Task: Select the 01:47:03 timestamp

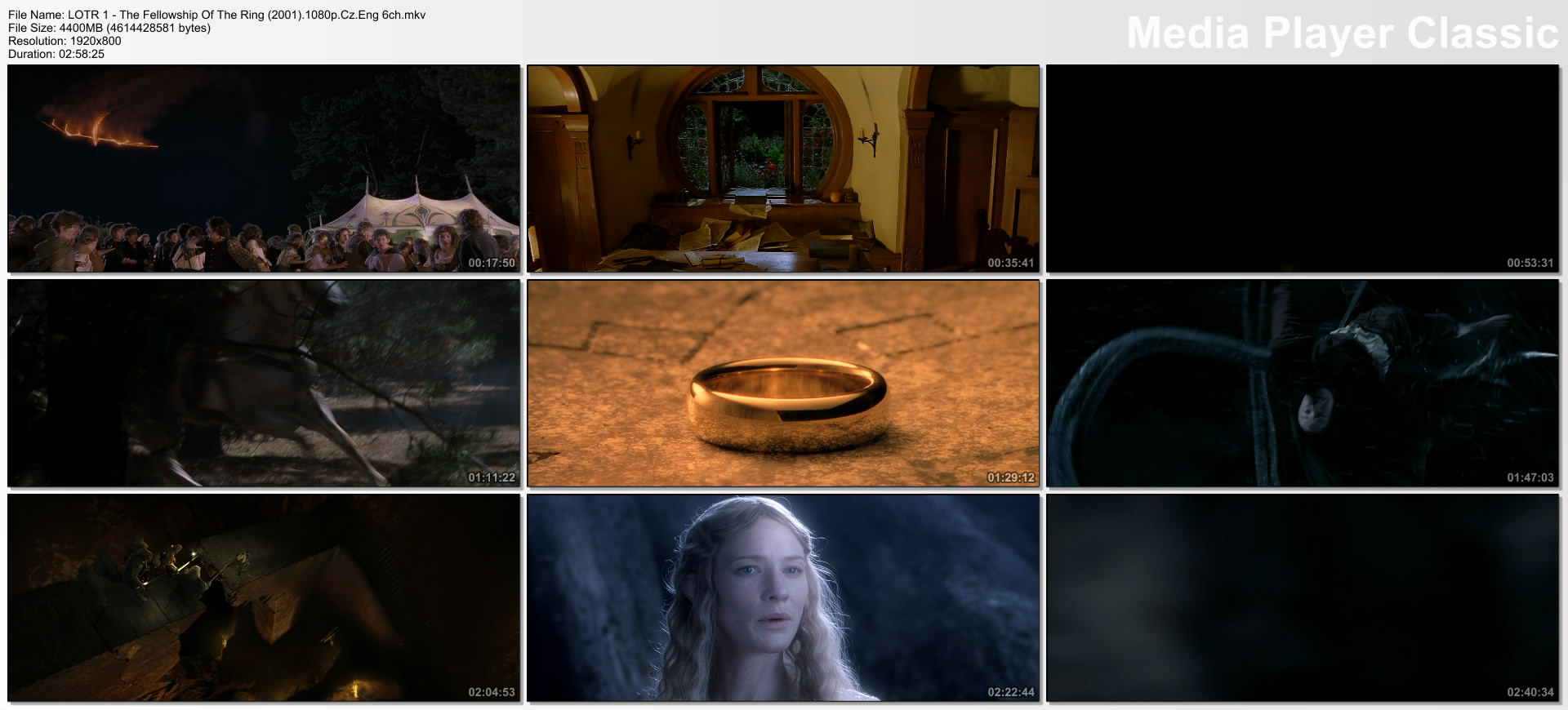Action: 1530,477
